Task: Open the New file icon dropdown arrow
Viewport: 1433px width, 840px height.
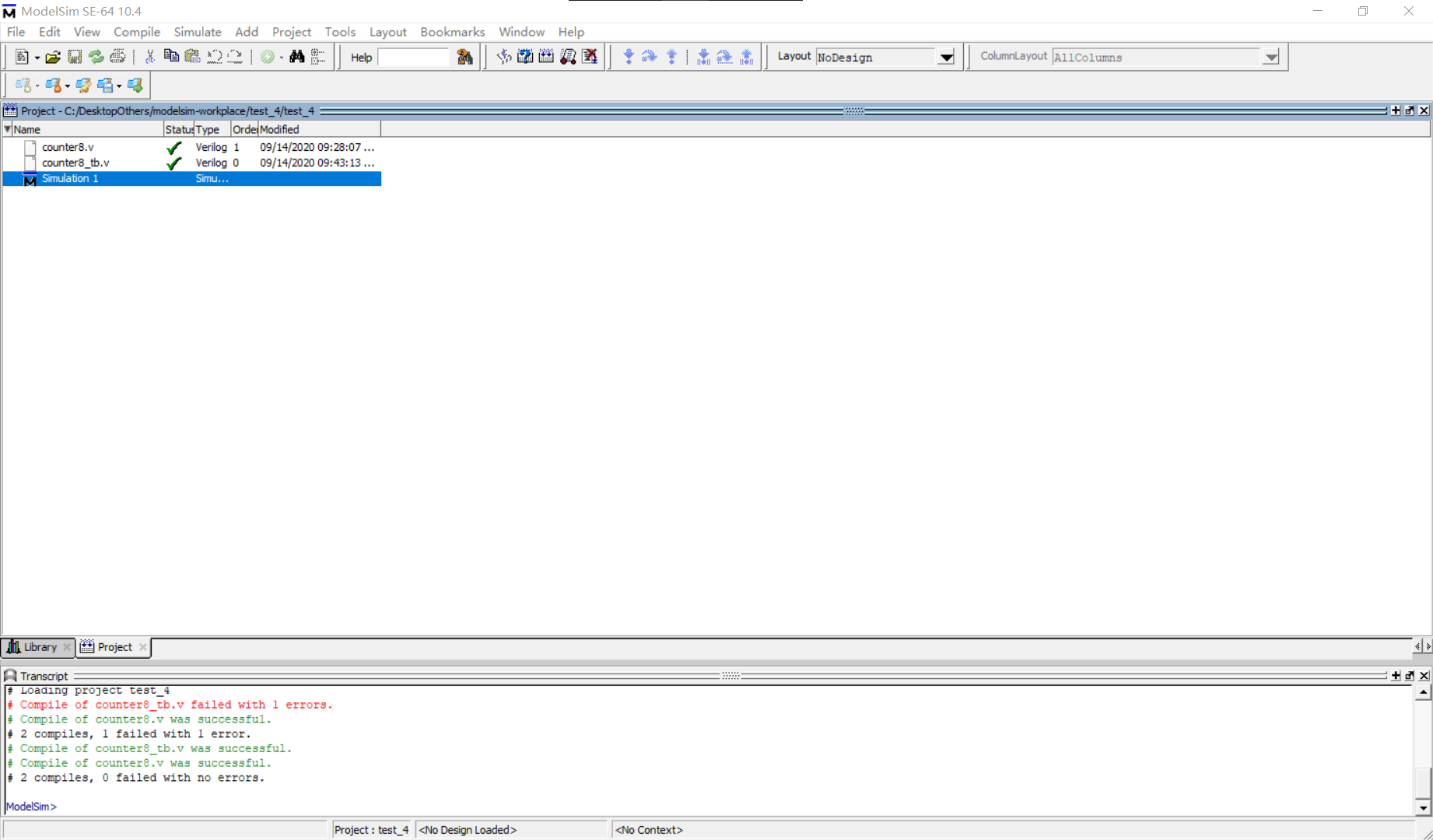Action: click(37, 58)
